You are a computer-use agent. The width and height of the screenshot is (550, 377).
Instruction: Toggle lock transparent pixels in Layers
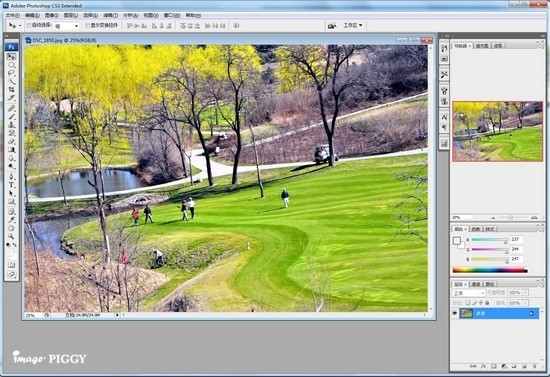pyautogui.click(x=468, y=303)
